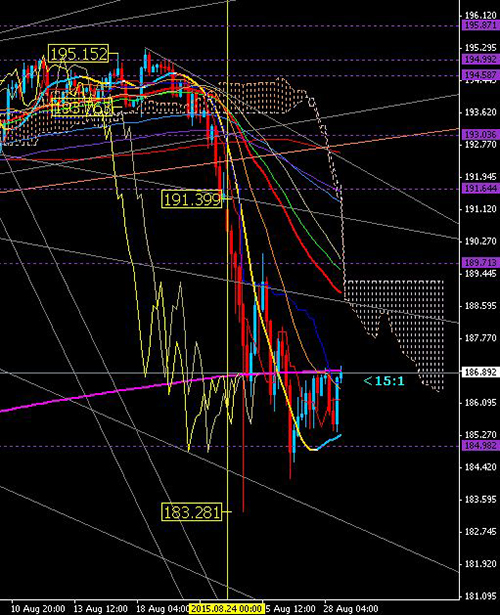The image size is (500, 615).
Task: Click the 189.713 purple level tag
Action: click(480, 262)
